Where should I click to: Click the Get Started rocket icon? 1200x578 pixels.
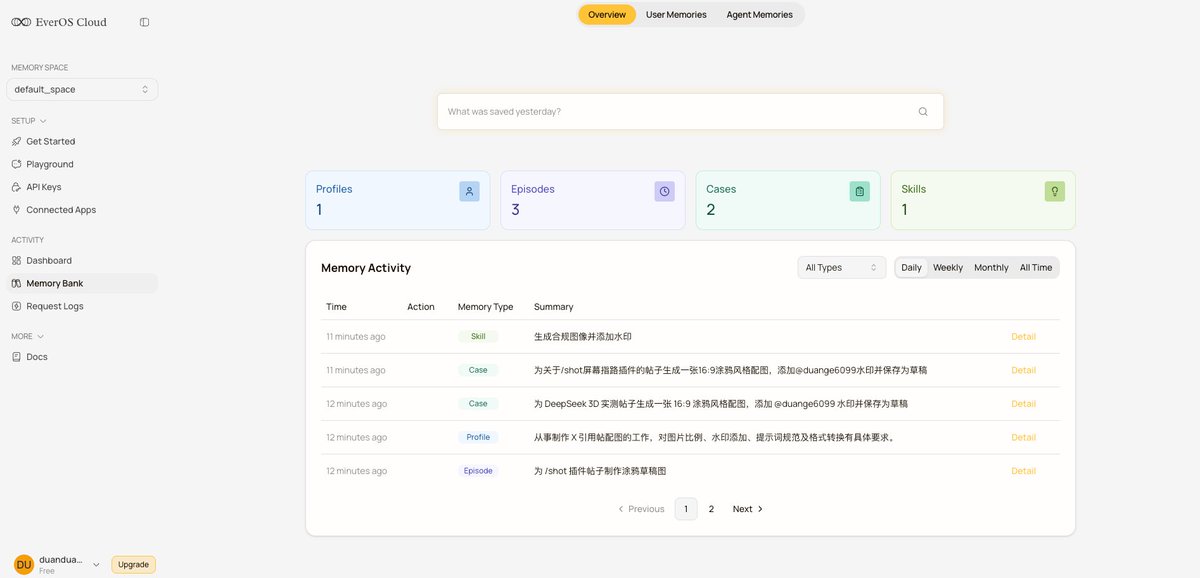coord(16,141)
